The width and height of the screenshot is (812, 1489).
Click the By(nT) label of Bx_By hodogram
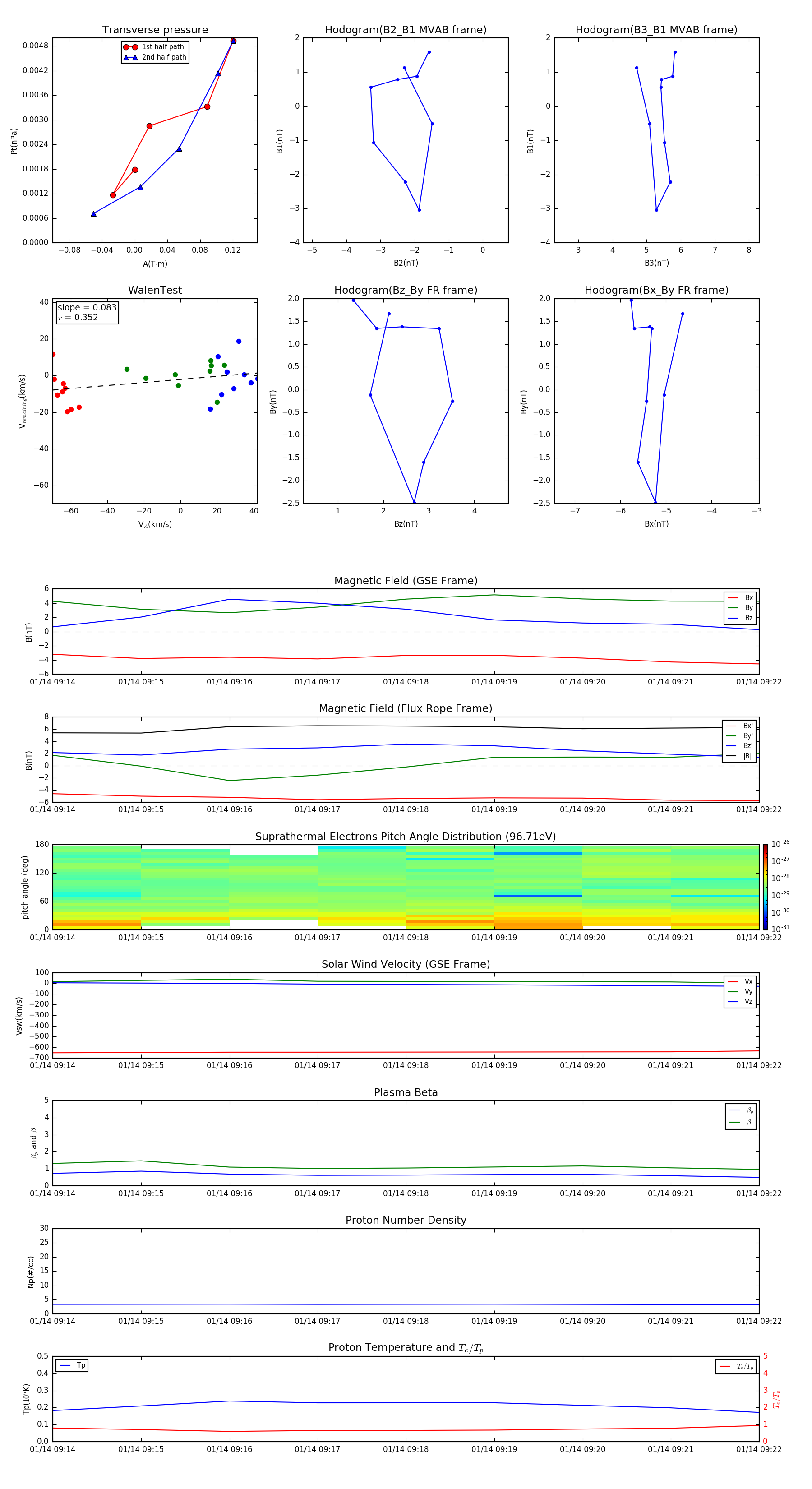[x=524, y=401]
